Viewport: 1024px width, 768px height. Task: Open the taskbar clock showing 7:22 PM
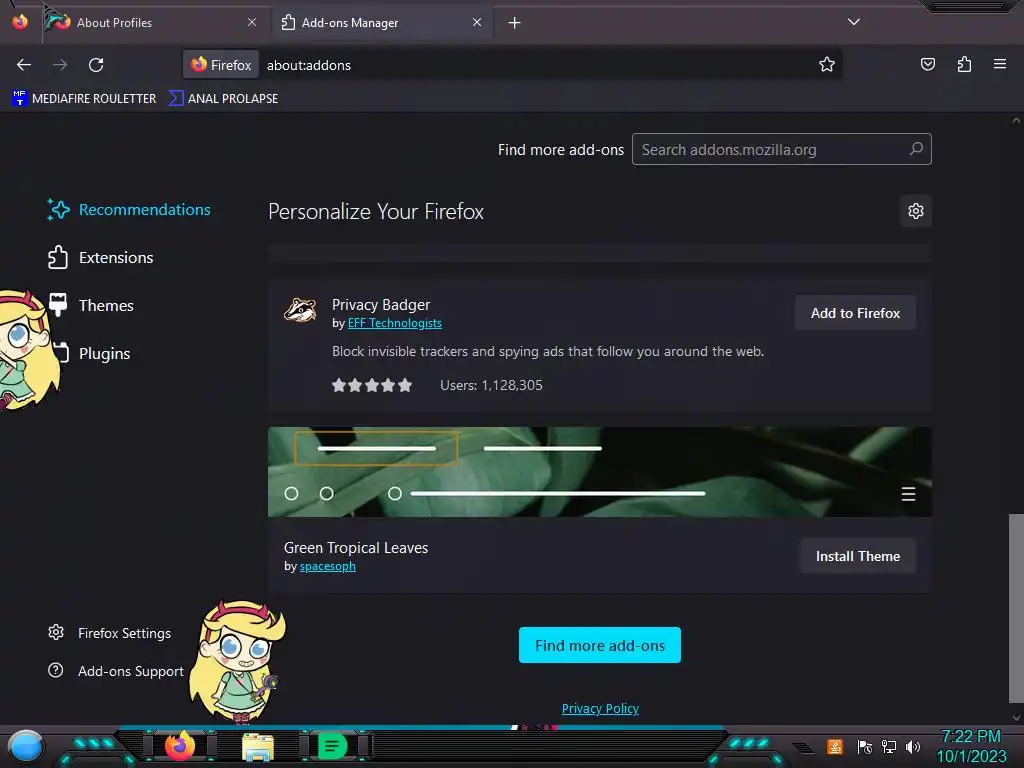tap(971, 746)
